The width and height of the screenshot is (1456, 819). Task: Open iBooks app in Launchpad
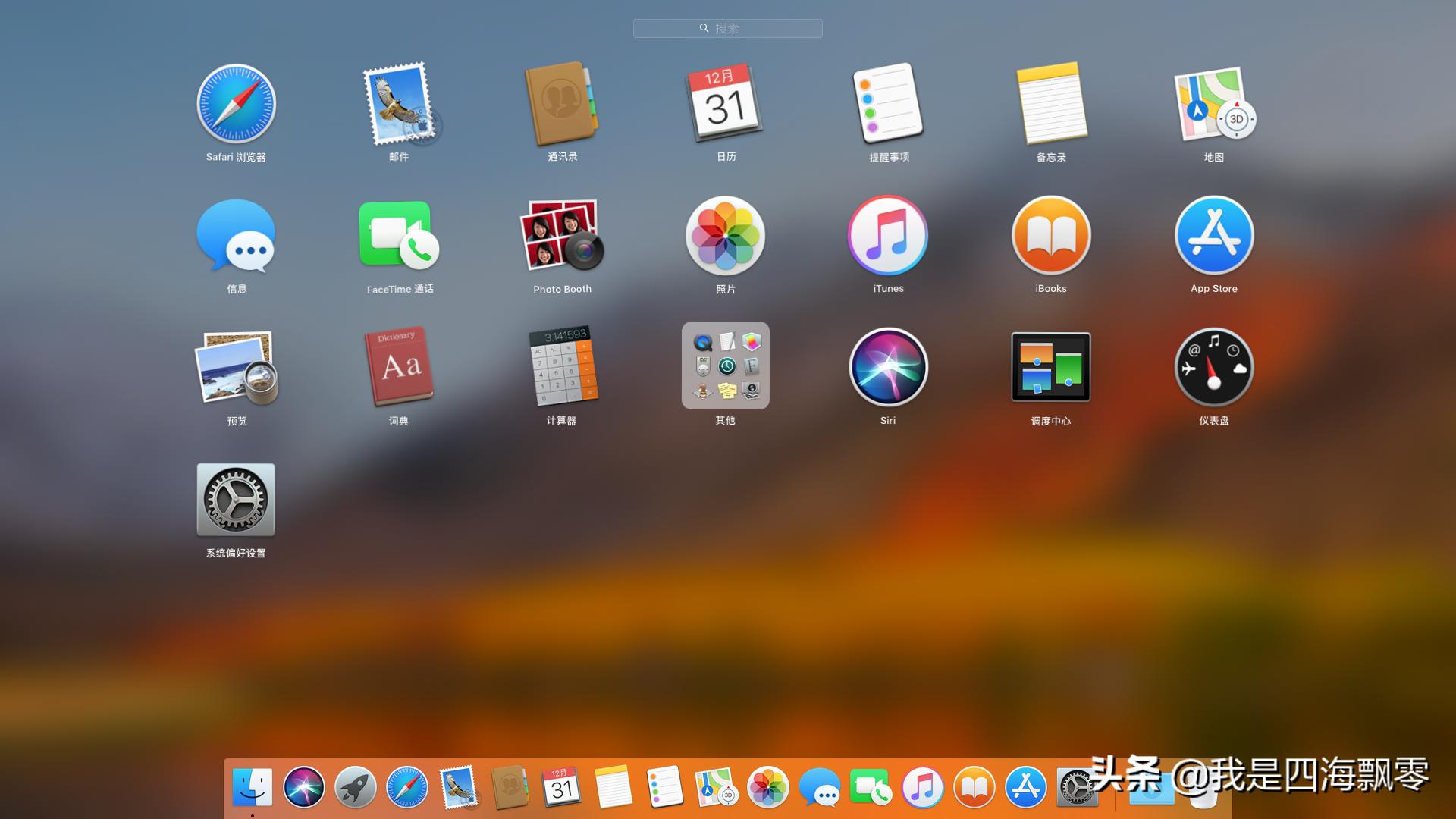click(x=1051, y=236)
